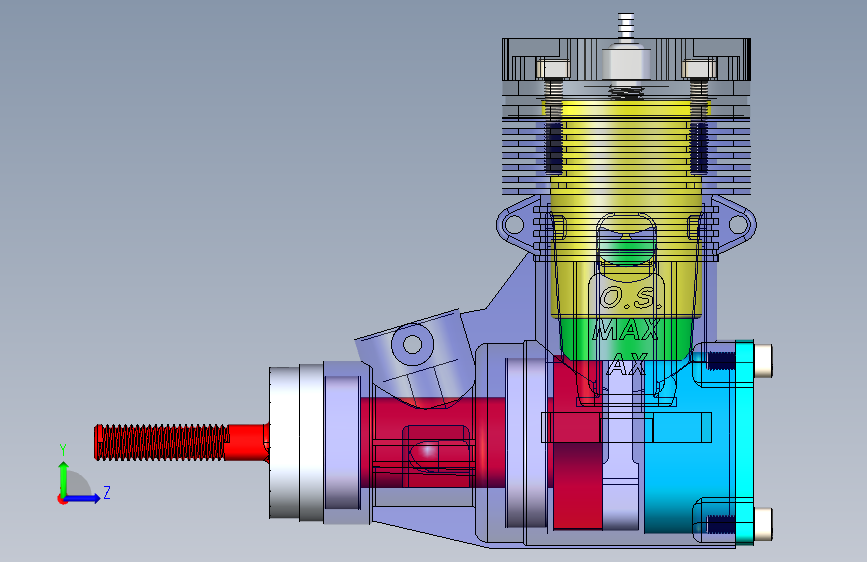The width and height of the screenshot is (867, 562).
Task: Click the red origin point of triad
Action: click(x=62, y=499)
